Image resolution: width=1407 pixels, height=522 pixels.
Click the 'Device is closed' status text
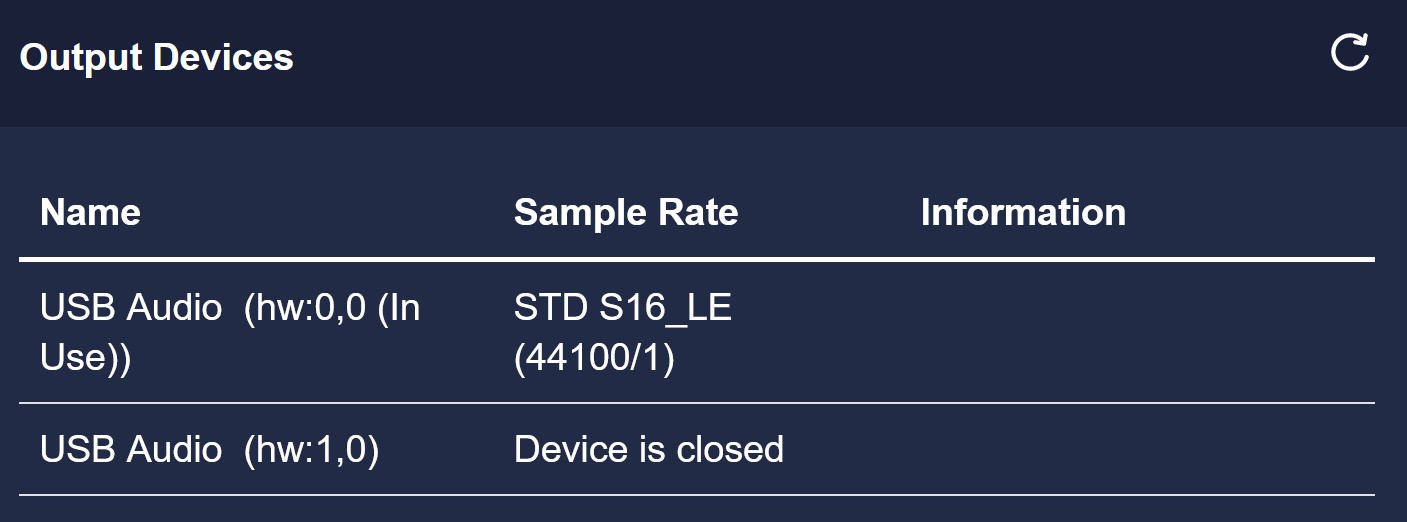(648, 449)
